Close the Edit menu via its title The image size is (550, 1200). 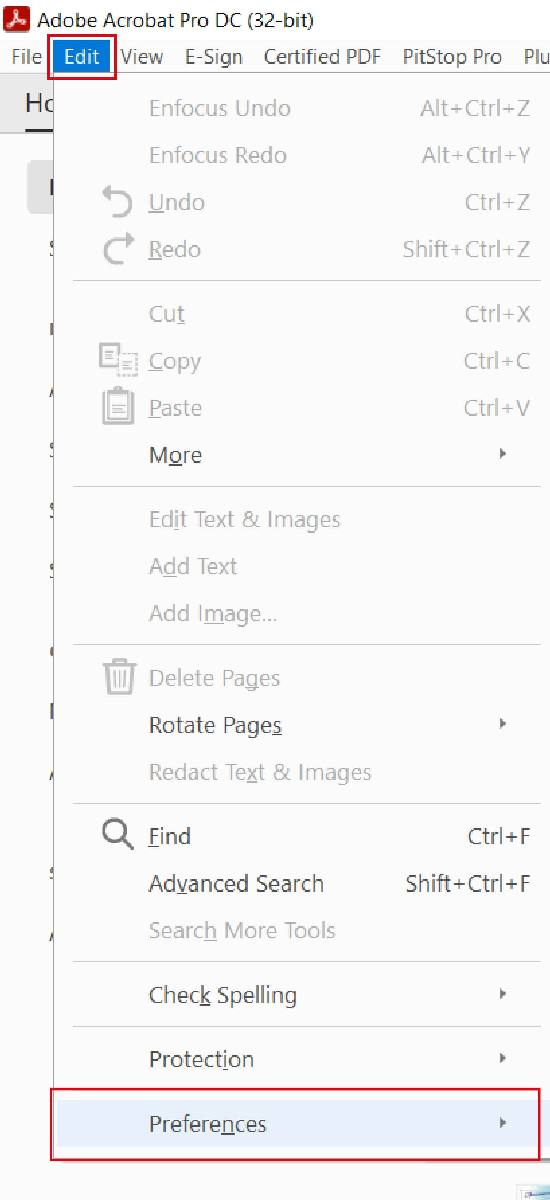[x=82, y=56]
